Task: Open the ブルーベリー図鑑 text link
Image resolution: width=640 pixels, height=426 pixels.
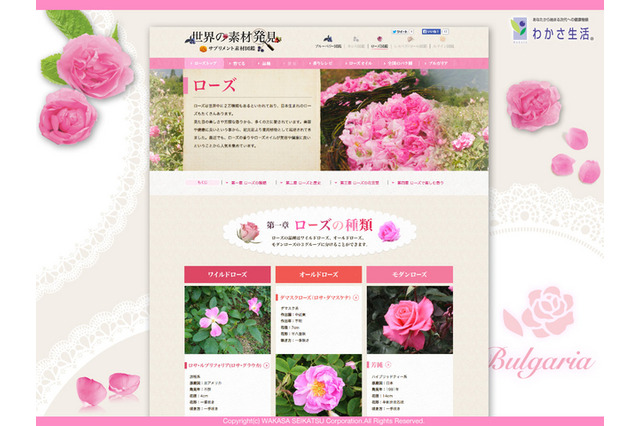Action: tap(328, 47)
